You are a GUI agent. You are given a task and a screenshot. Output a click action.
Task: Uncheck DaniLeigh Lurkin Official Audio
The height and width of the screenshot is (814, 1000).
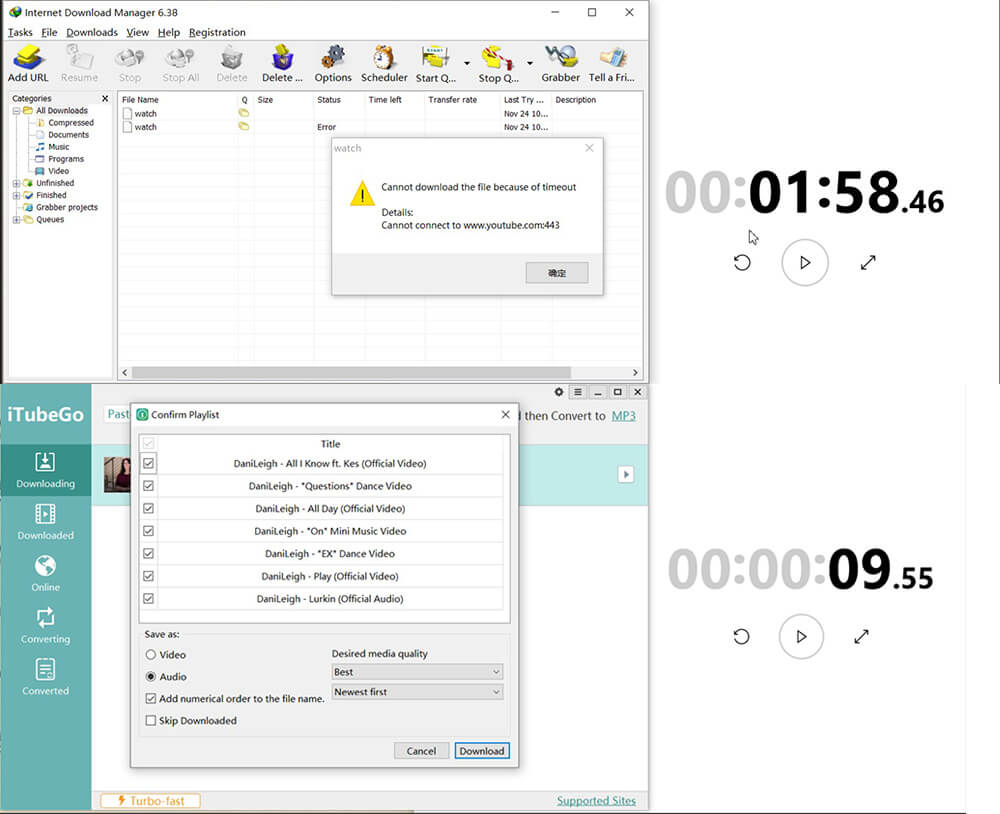click(149, 598)
